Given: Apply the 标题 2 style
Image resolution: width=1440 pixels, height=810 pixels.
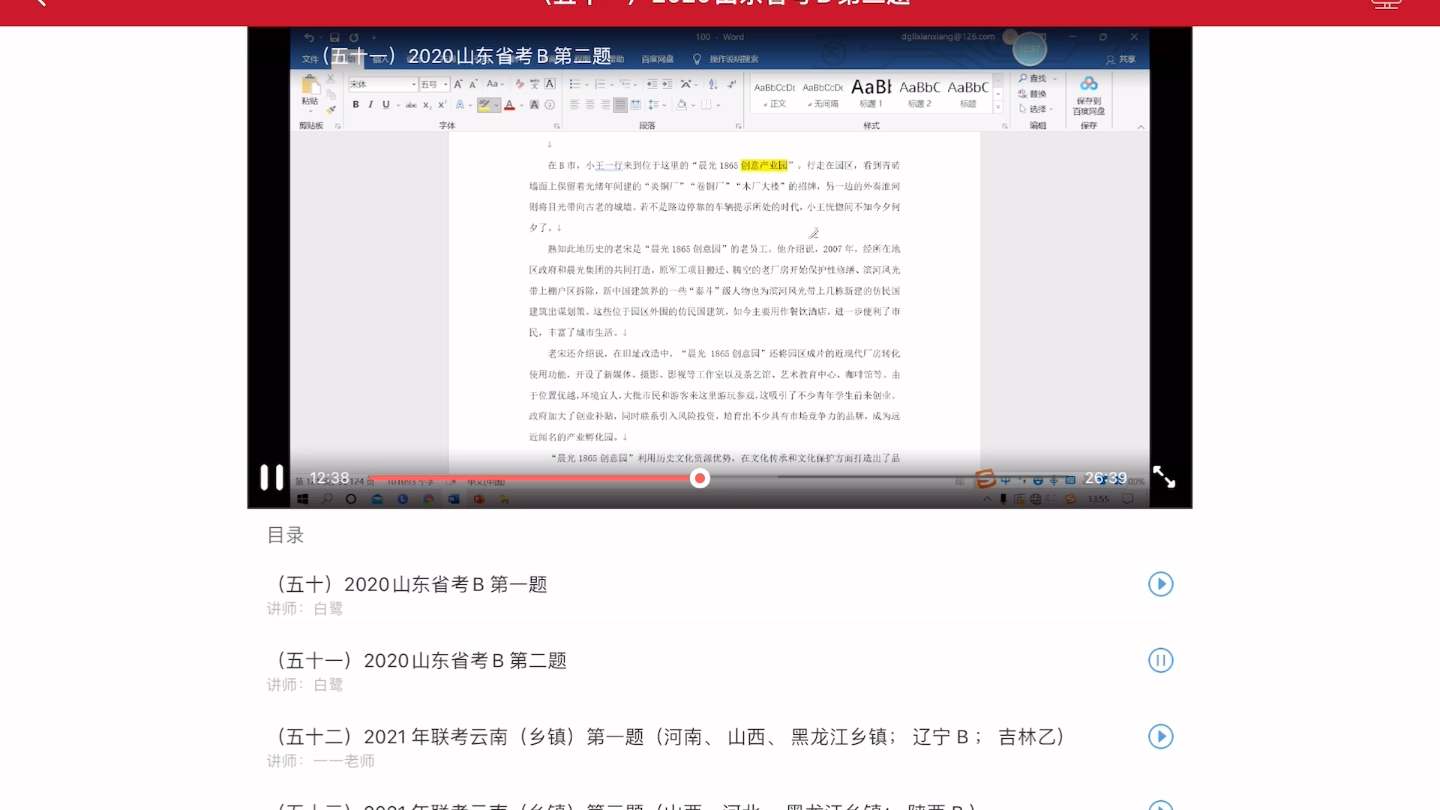Looking at the screenshot, I should [919, 94].
